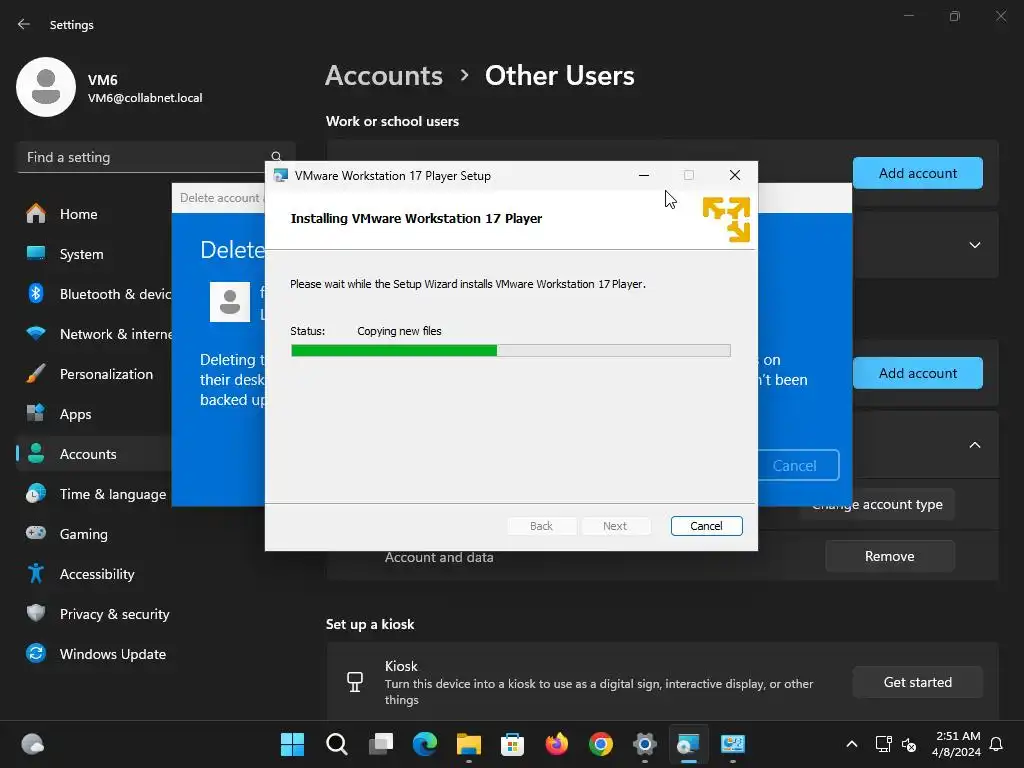This screenshot has width=1024, height=768.
Task: Open the notifications bell
Action: [996, 744]
